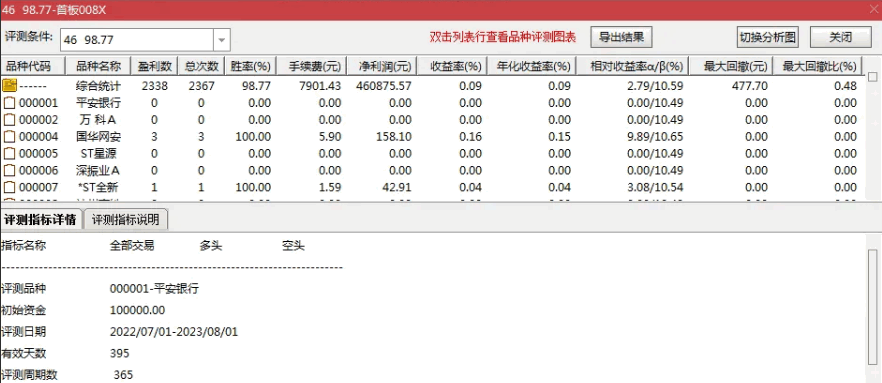Click the 有效天数 value 395

pos(120,353)
